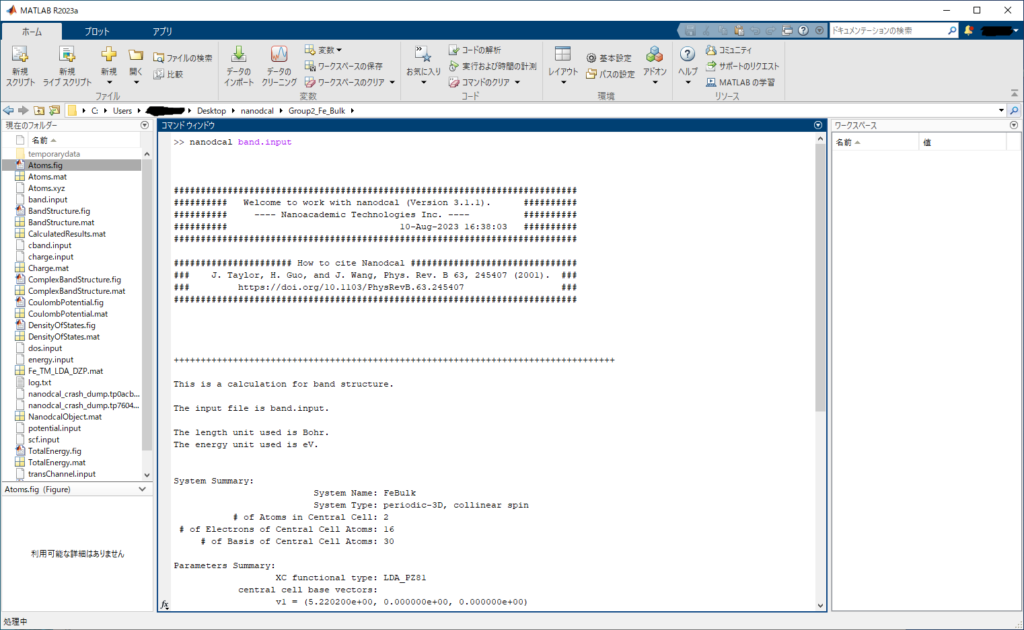1024x630 pixels.
Task: Select BandStructure.fig in the file list
Action: tap(59, 211)
